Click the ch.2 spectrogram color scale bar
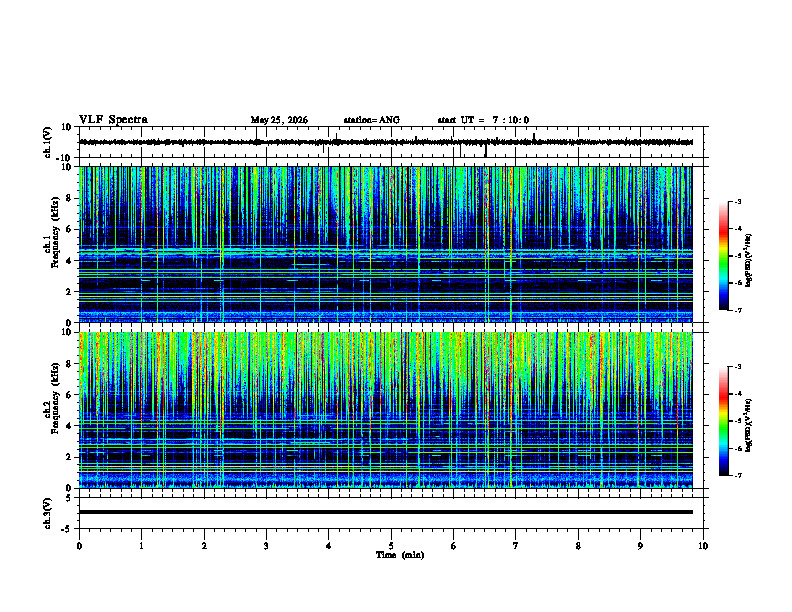792x612 pixels. [x=723, y=421]
